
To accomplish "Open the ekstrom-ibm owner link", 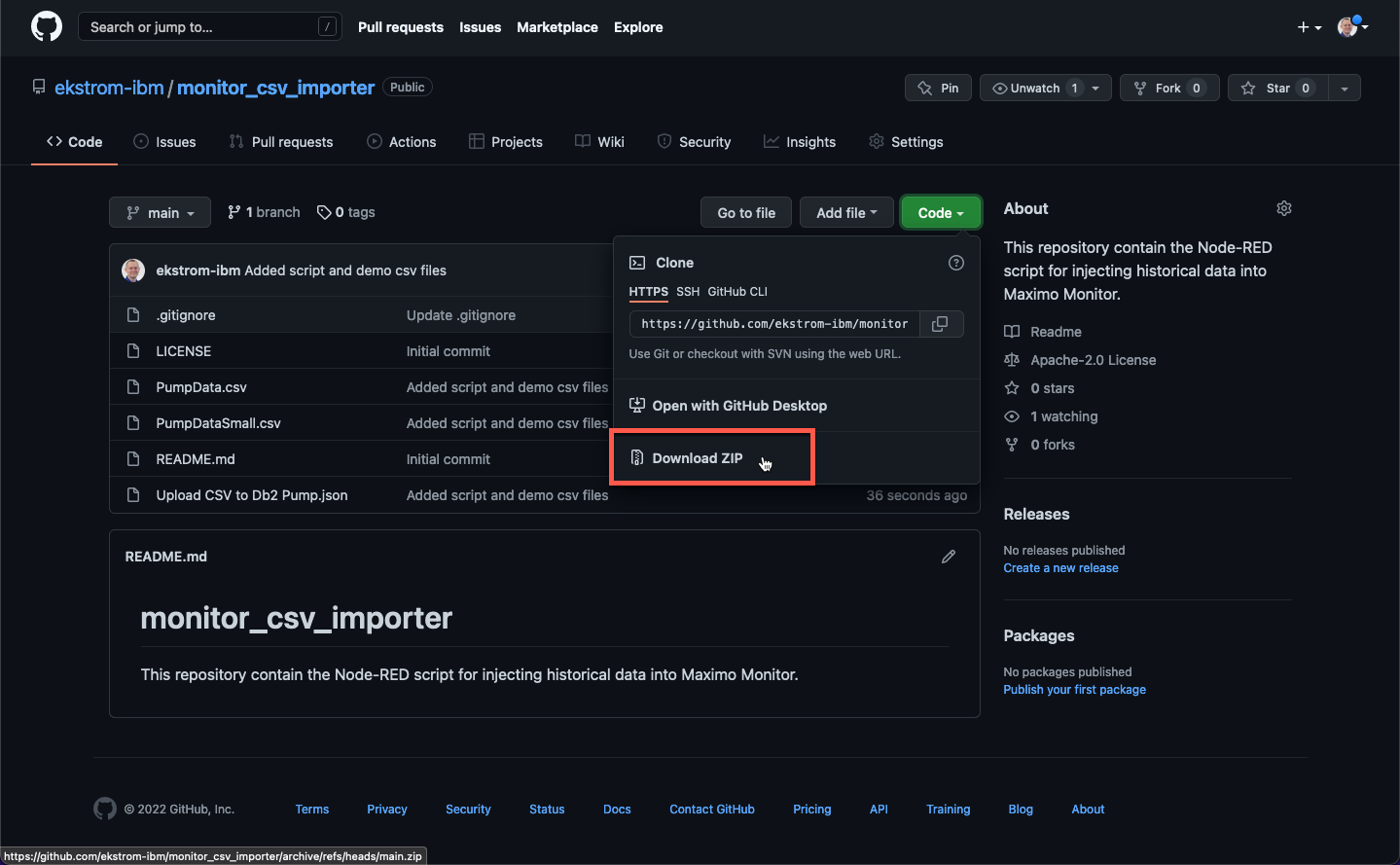I will 109,88.
